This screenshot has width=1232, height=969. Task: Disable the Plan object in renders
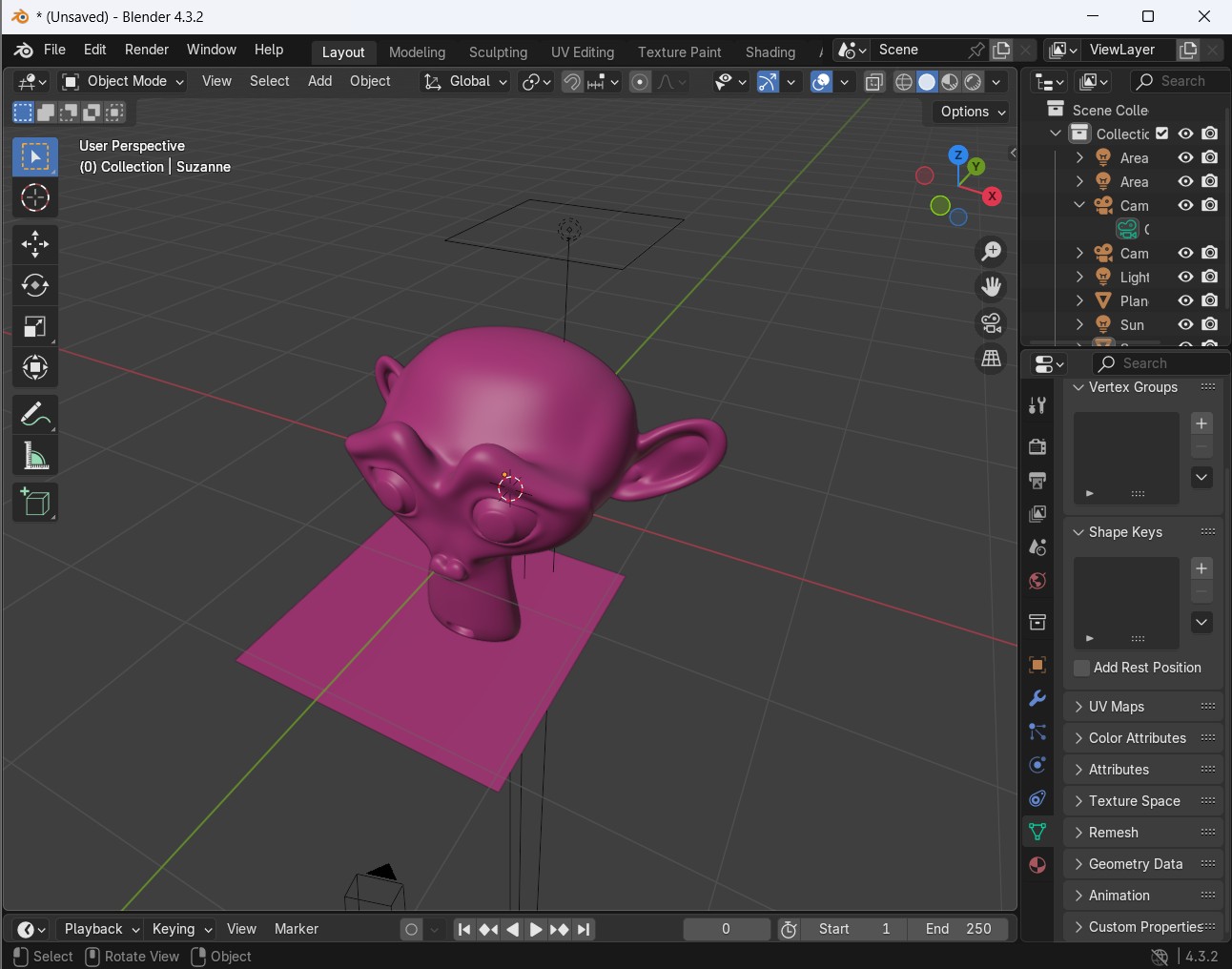pos(1209,300)
